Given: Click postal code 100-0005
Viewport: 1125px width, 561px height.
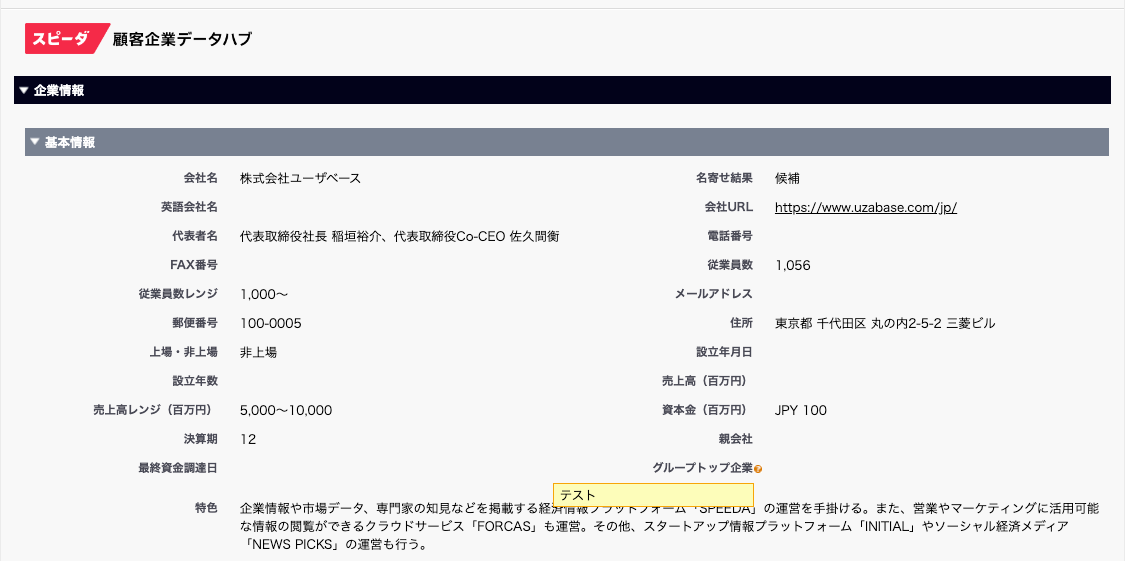Looking at the screenshot, I should 270,324.
